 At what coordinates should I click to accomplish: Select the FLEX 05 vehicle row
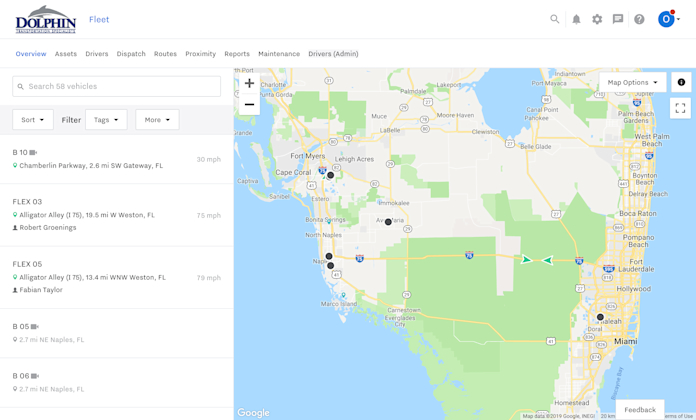pos(117,277)
